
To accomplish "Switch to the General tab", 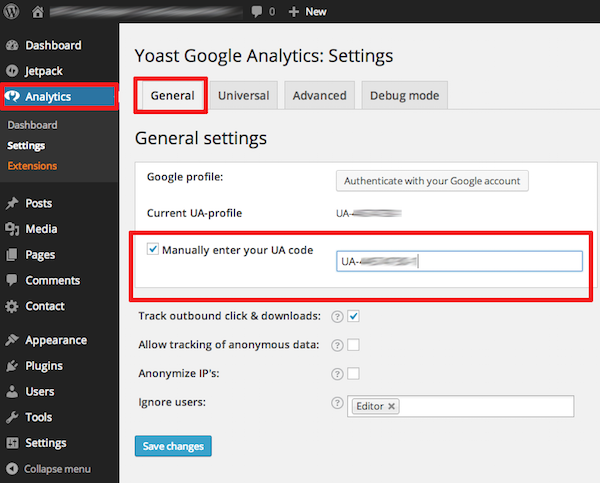I will [172, 95].
